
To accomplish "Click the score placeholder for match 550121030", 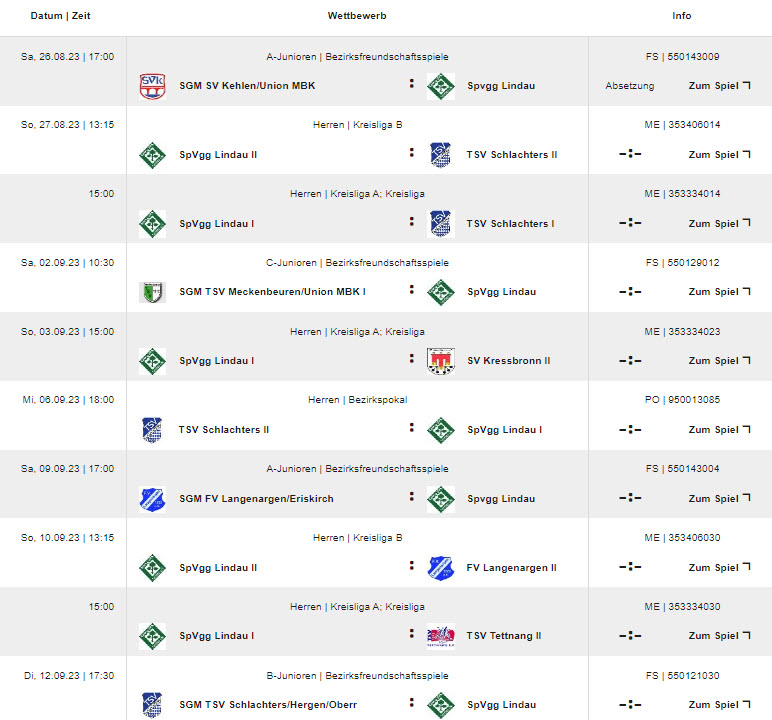I will [630, 705].
